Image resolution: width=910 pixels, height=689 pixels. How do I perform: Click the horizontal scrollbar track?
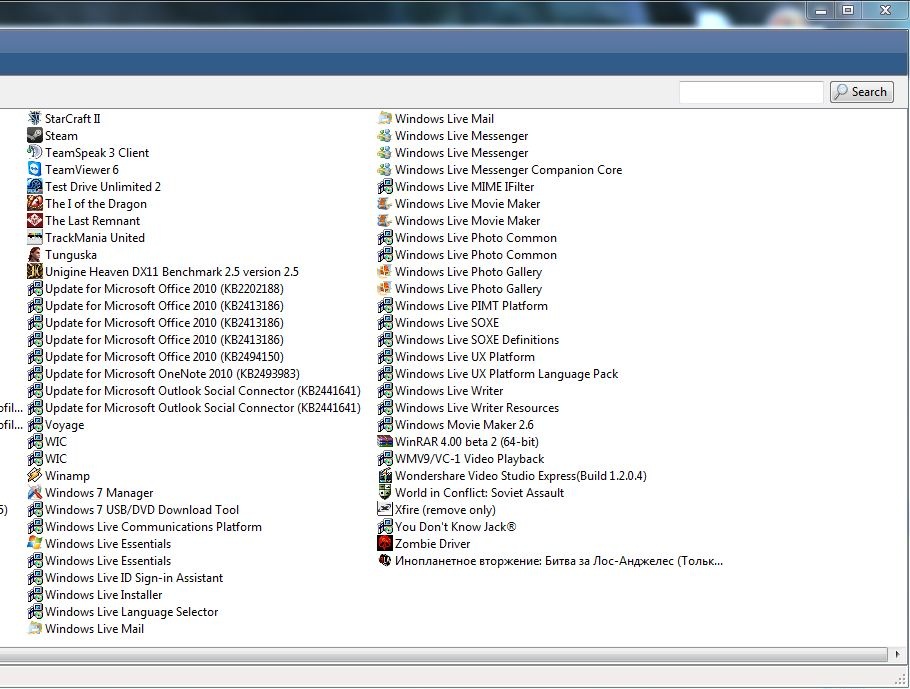(x=445, y=654)
